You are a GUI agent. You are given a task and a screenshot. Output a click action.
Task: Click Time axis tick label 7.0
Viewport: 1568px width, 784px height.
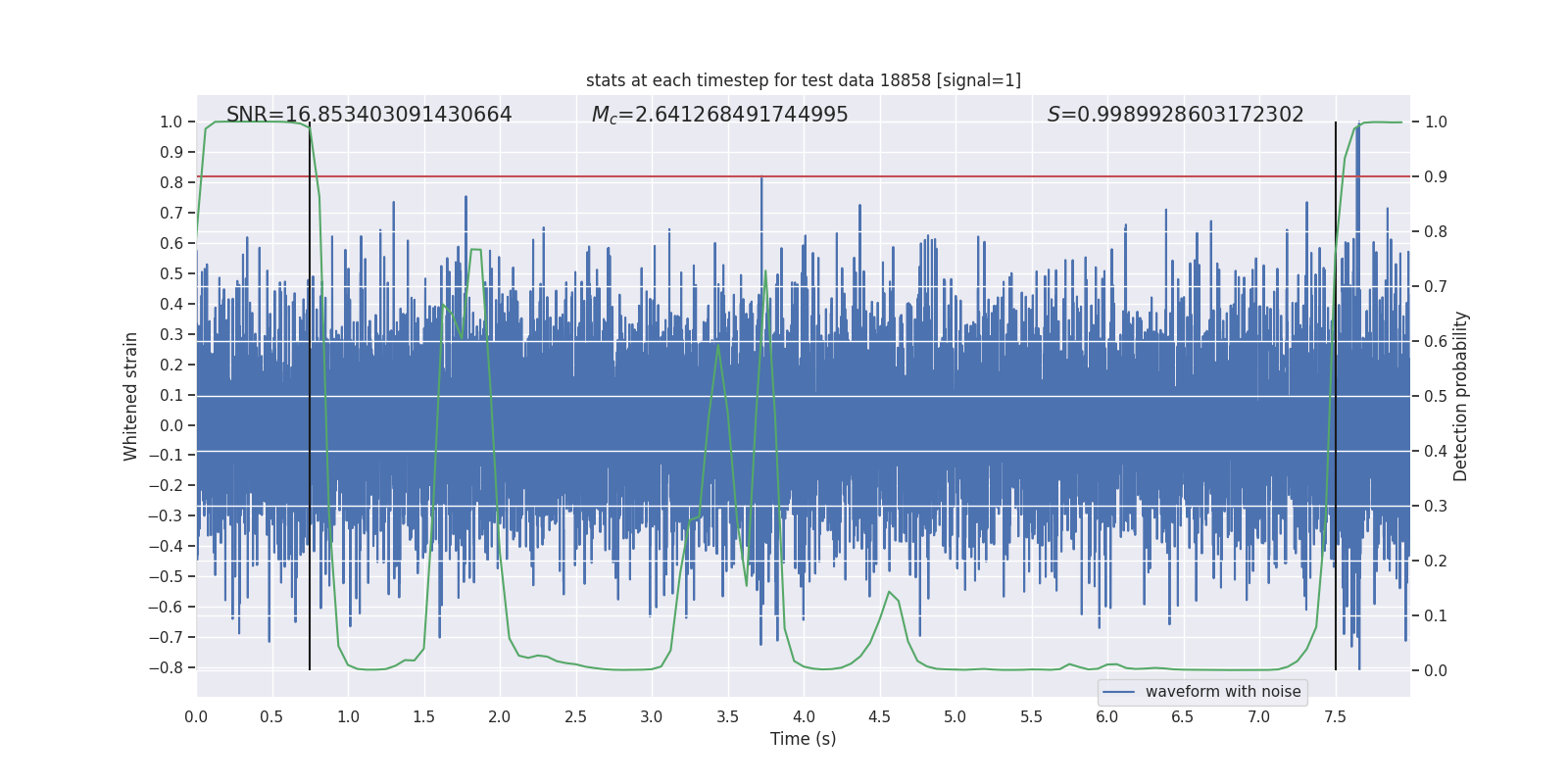point(1259,716)
